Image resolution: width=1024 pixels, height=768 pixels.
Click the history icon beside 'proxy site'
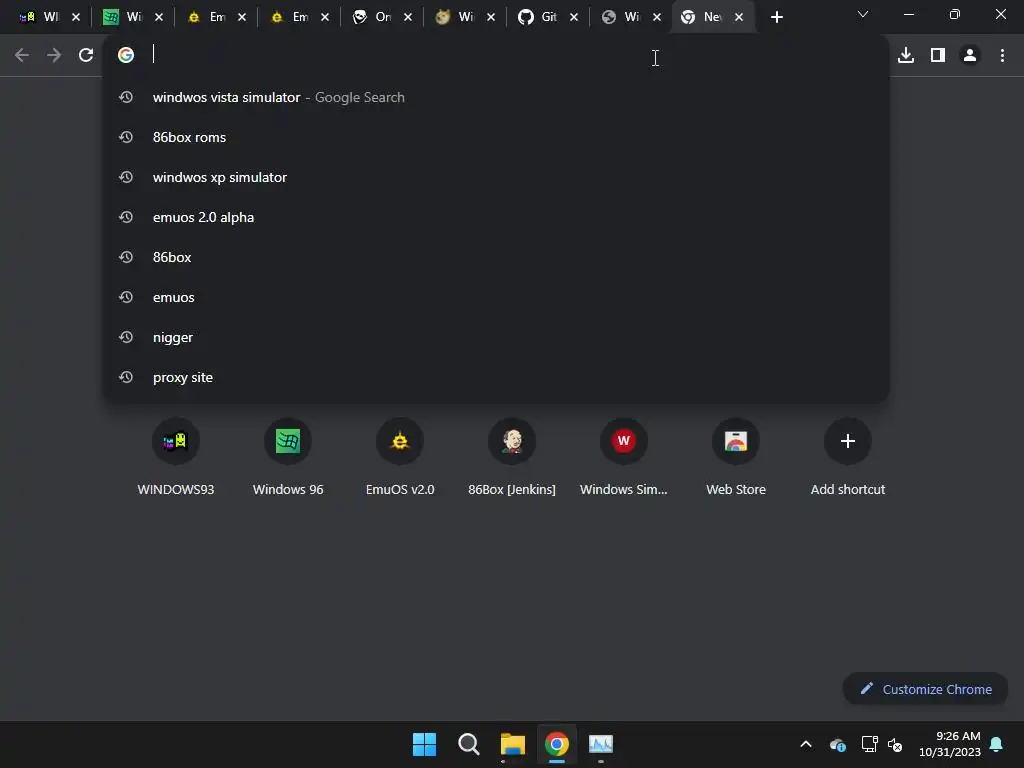(x=126, y=377)
